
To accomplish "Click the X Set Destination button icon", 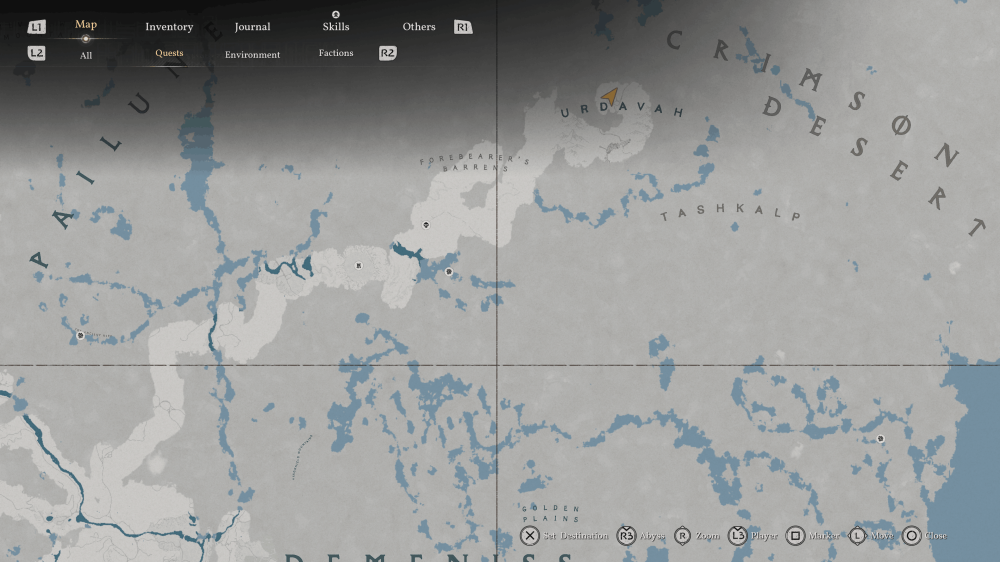I will click(530, 536).
